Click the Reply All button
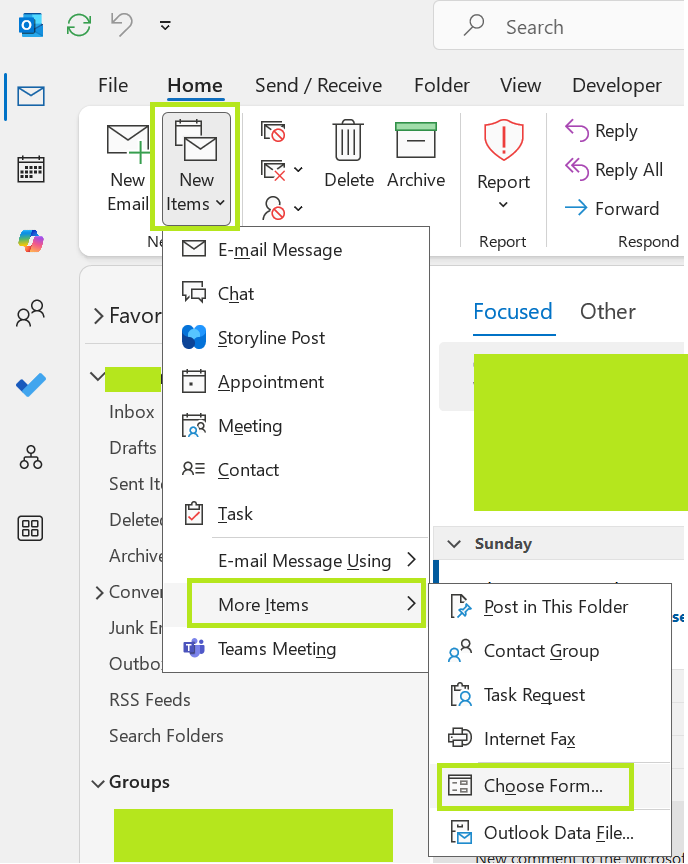The height and width of the screenshot is (864, 688). tap(614, 169)
